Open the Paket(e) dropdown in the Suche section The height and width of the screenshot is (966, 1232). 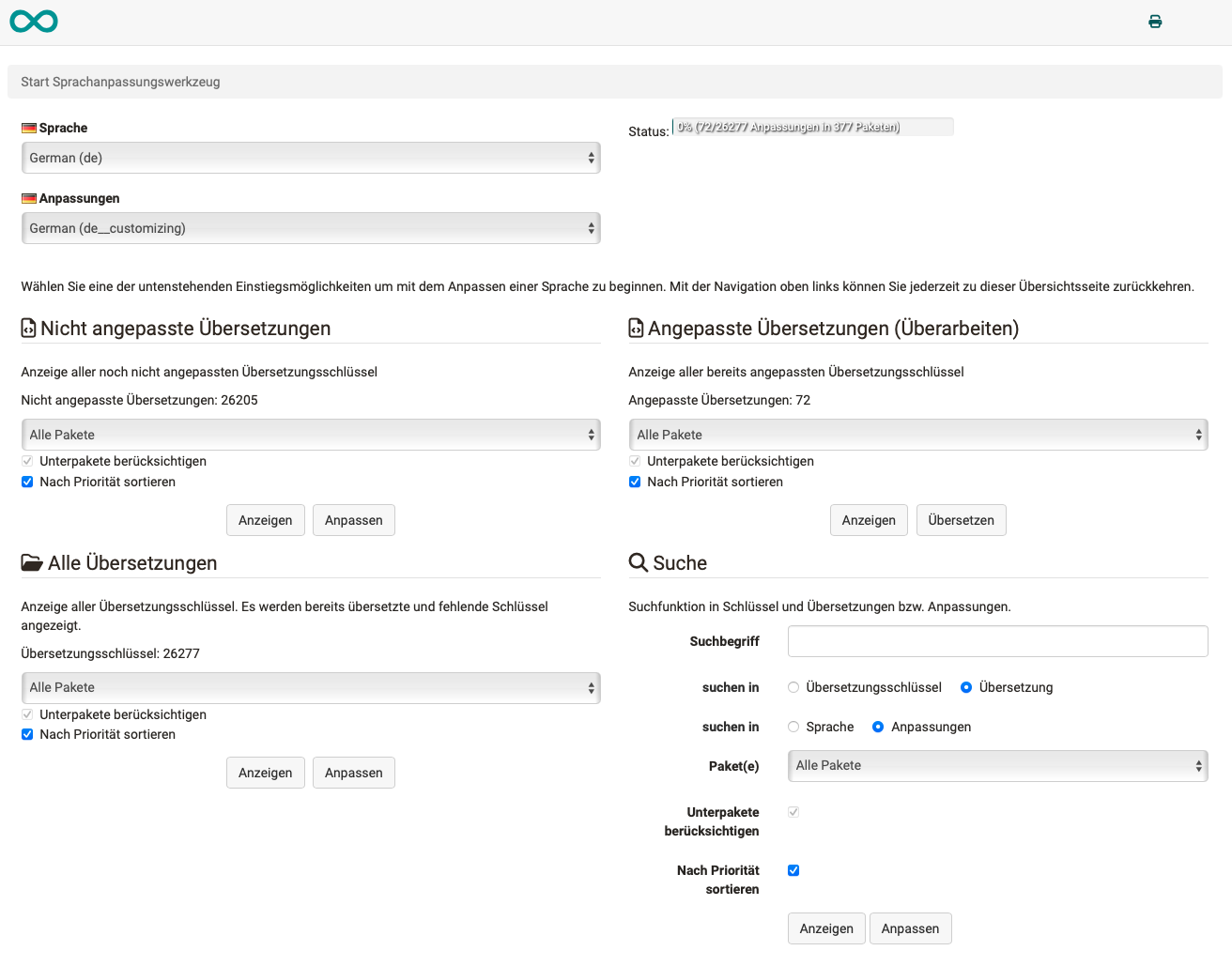tap(997, 765)
